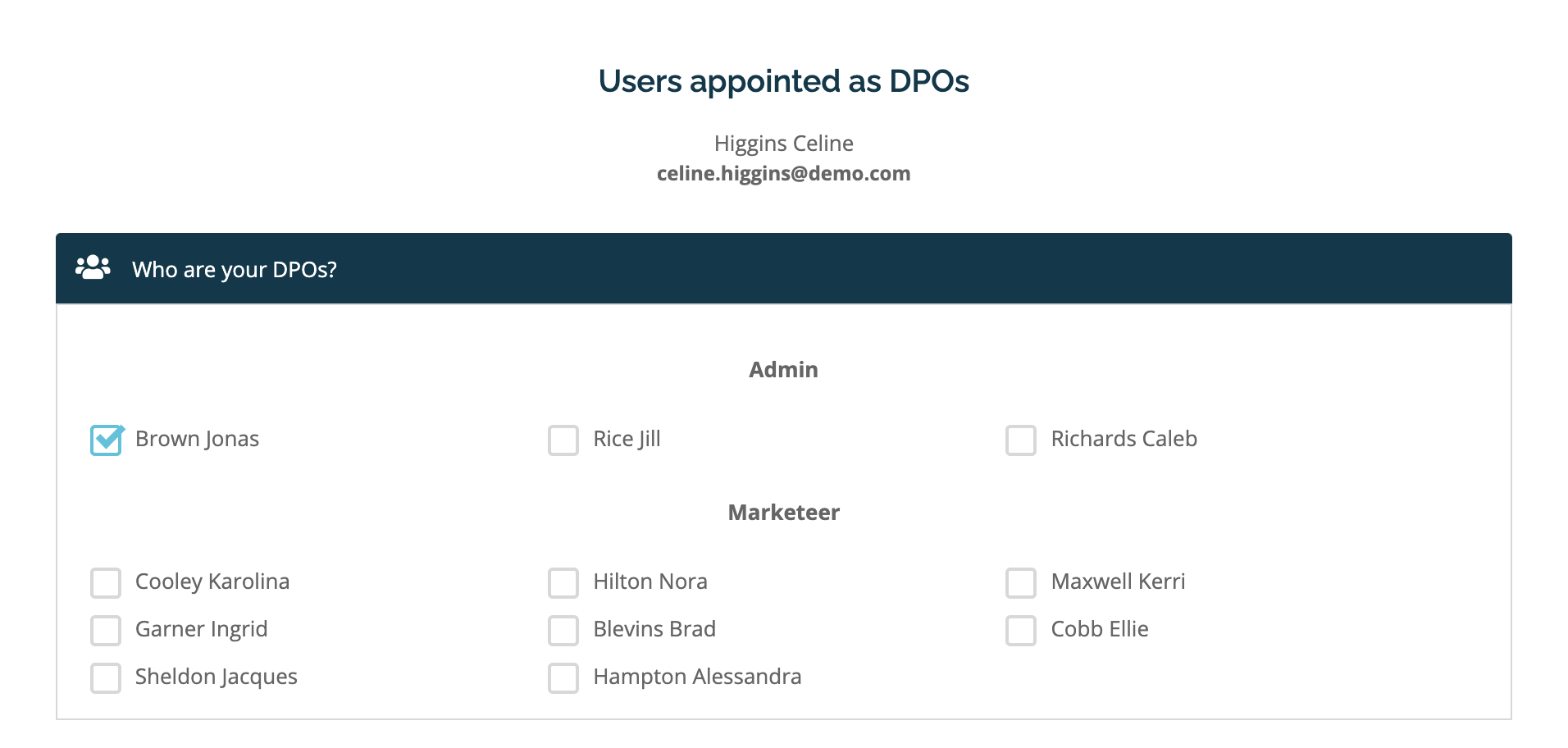This screenshot has height=748, width=1568.
Task: Tick the Cobb Ellie checkbox
Action: [x=1021, y=631]
